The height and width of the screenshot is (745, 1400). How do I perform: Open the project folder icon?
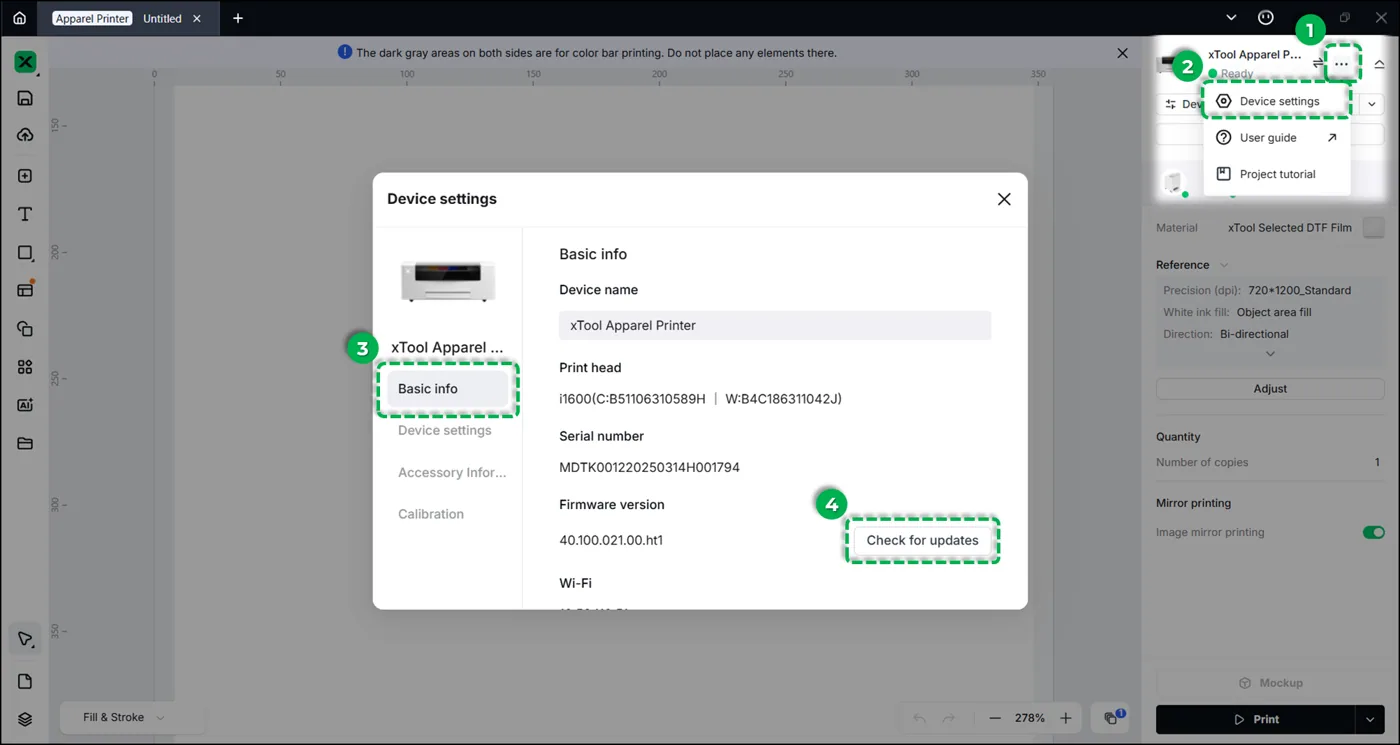coord(25,443)
